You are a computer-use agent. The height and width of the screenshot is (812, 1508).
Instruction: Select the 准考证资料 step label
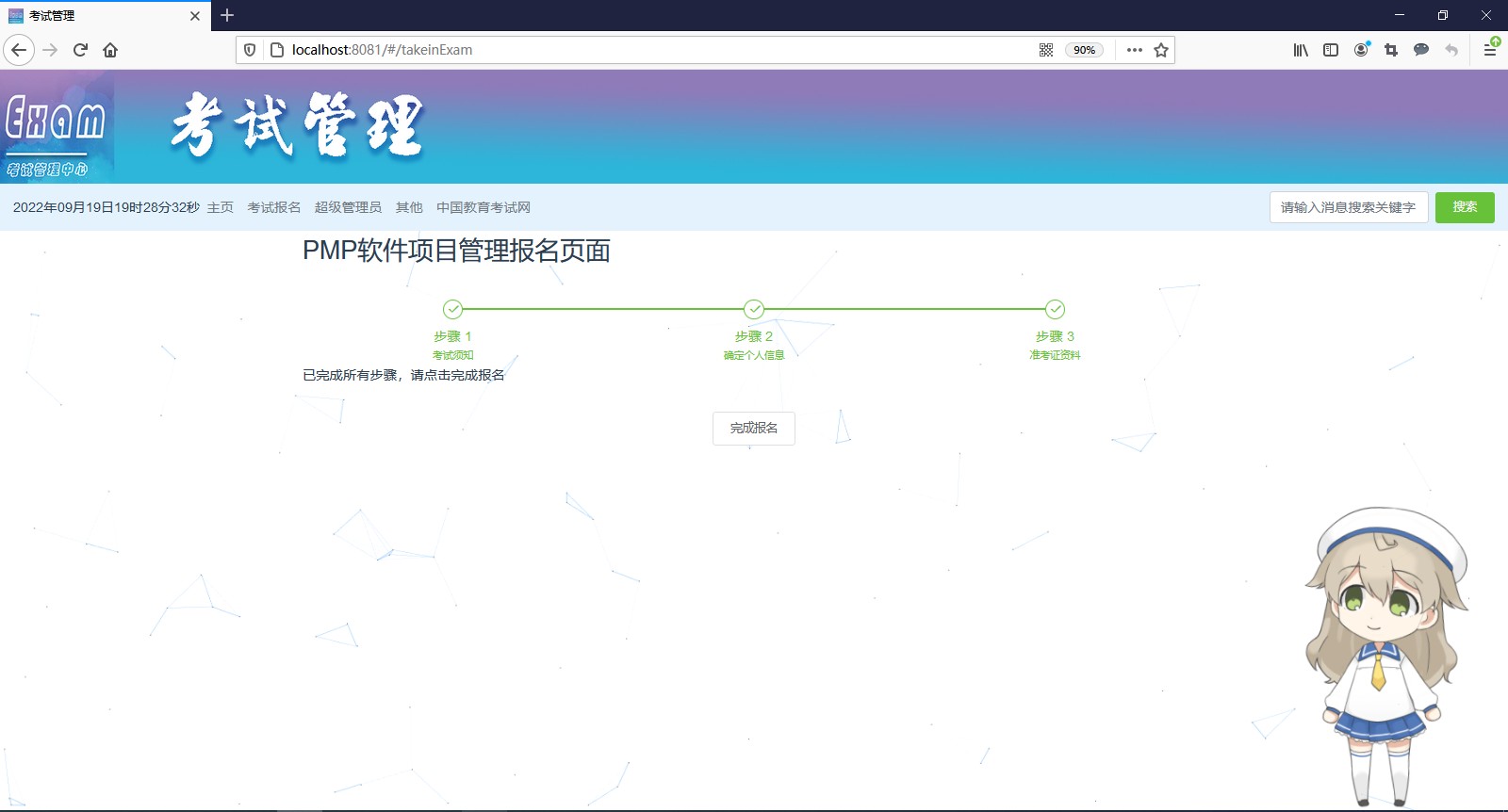(1055, 355)
